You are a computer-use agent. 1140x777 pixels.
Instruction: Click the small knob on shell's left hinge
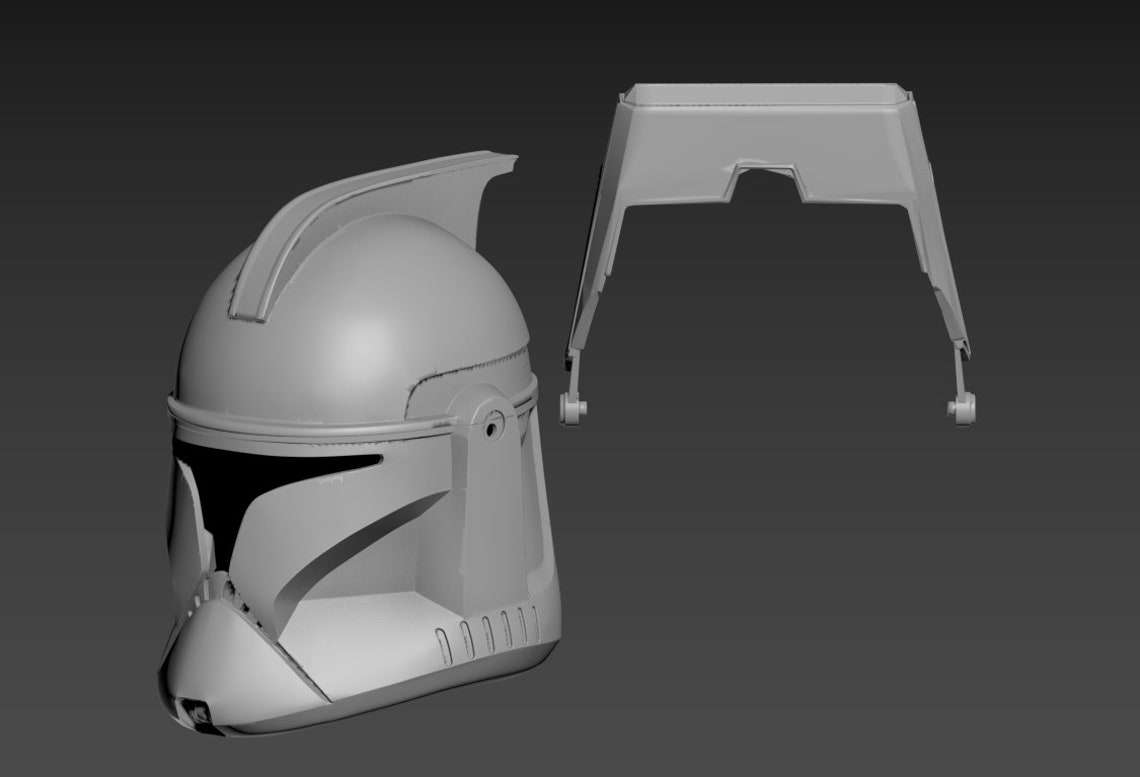pos(573,408)
